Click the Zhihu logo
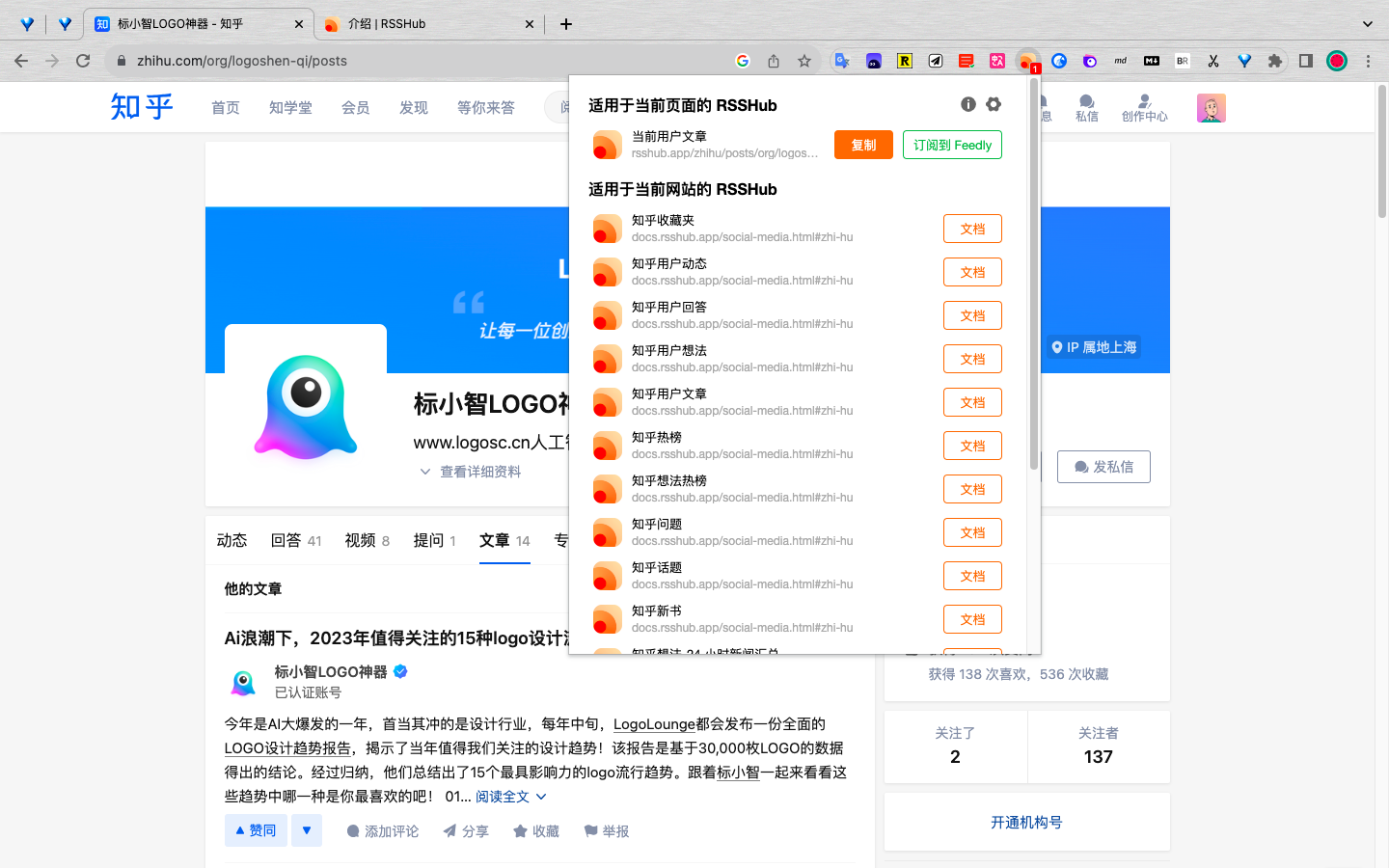 (x=142, y=106)
